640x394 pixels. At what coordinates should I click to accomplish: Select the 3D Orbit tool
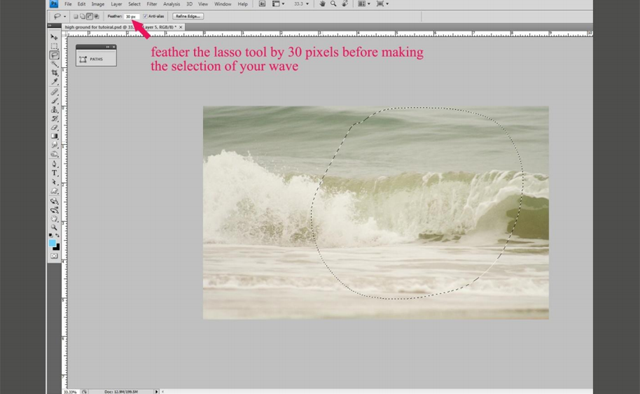point(54,210)
